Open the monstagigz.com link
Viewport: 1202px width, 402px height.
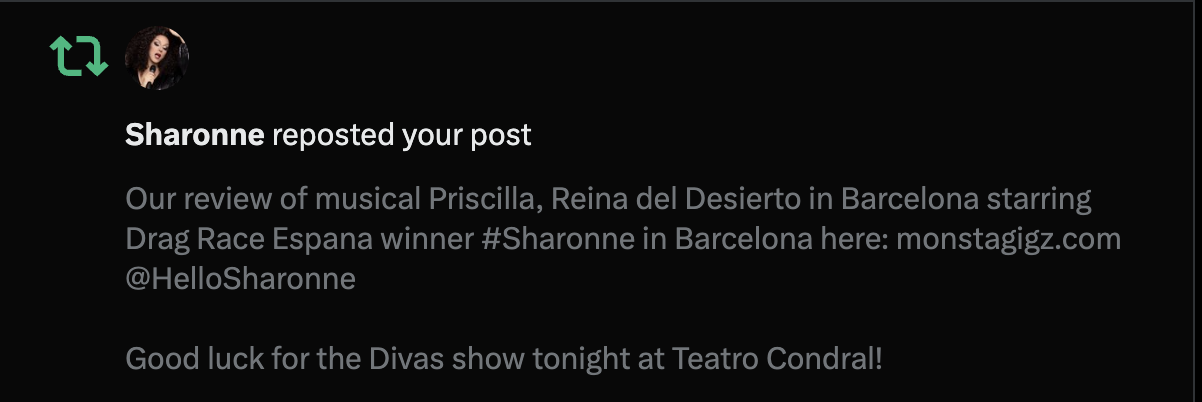coord(1007,240)
